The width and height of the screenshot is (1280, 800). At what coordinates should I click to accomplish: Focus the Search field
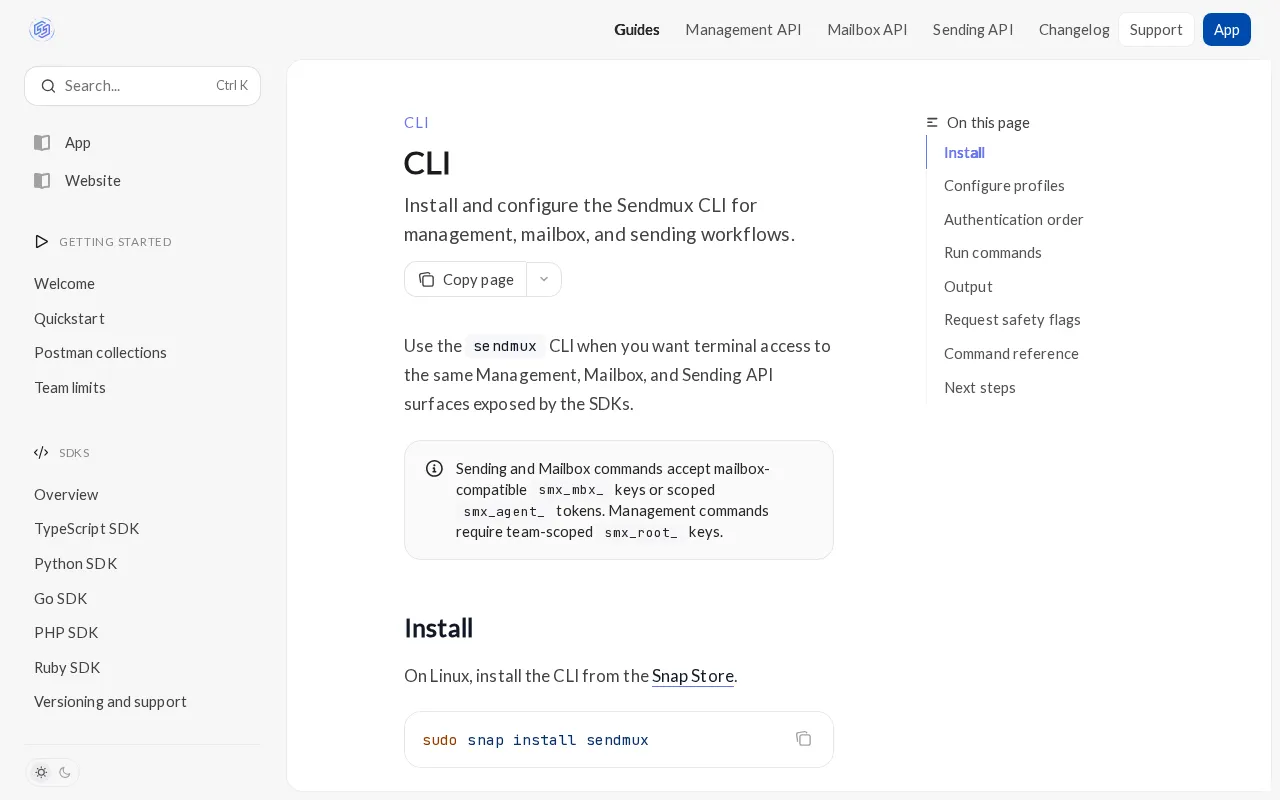coord(142,86)
